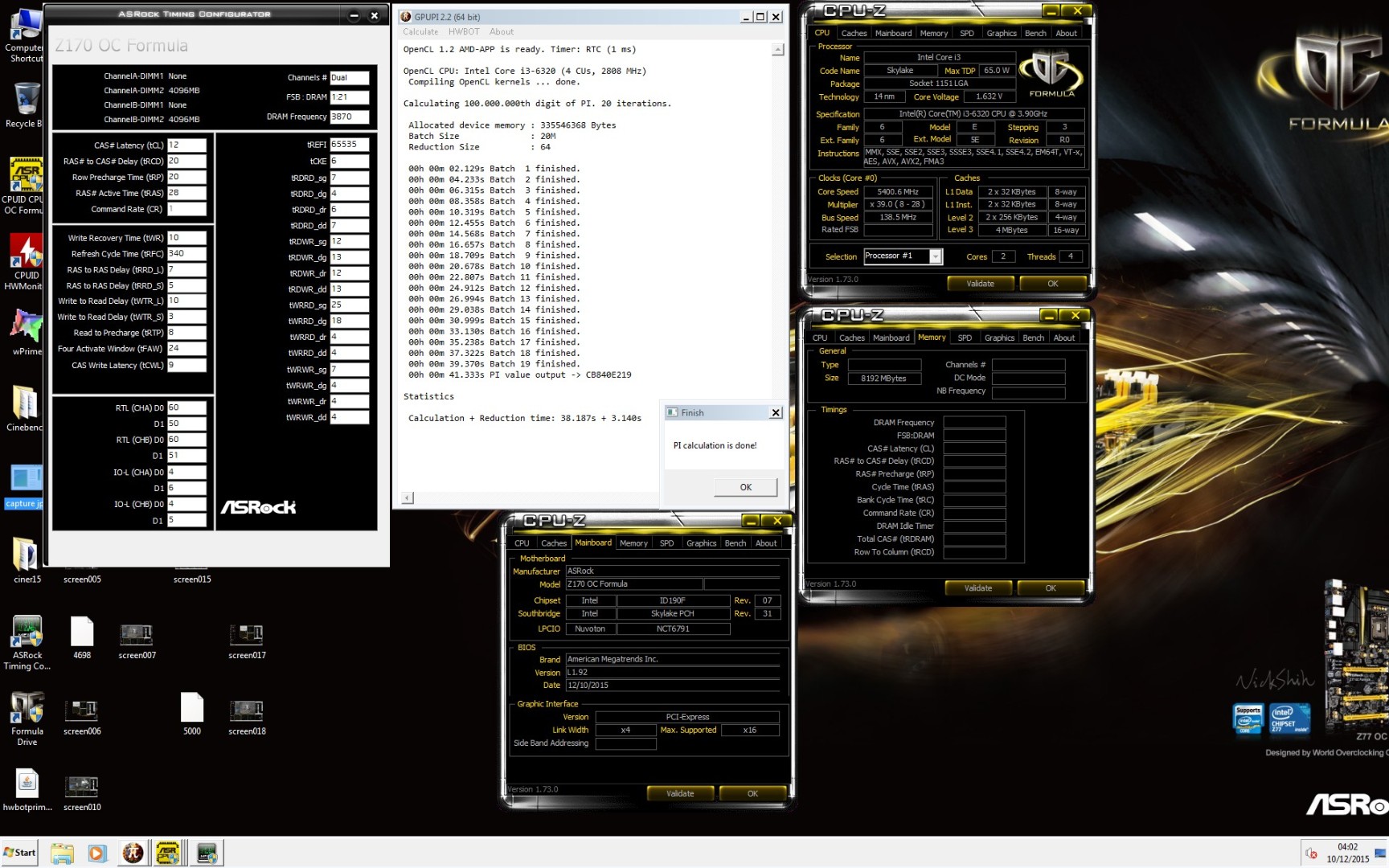This screenshot has width=1389, height=868.
Task: Open the 4698 file icon
Action: pyautogui.click(x=82, y=637)
